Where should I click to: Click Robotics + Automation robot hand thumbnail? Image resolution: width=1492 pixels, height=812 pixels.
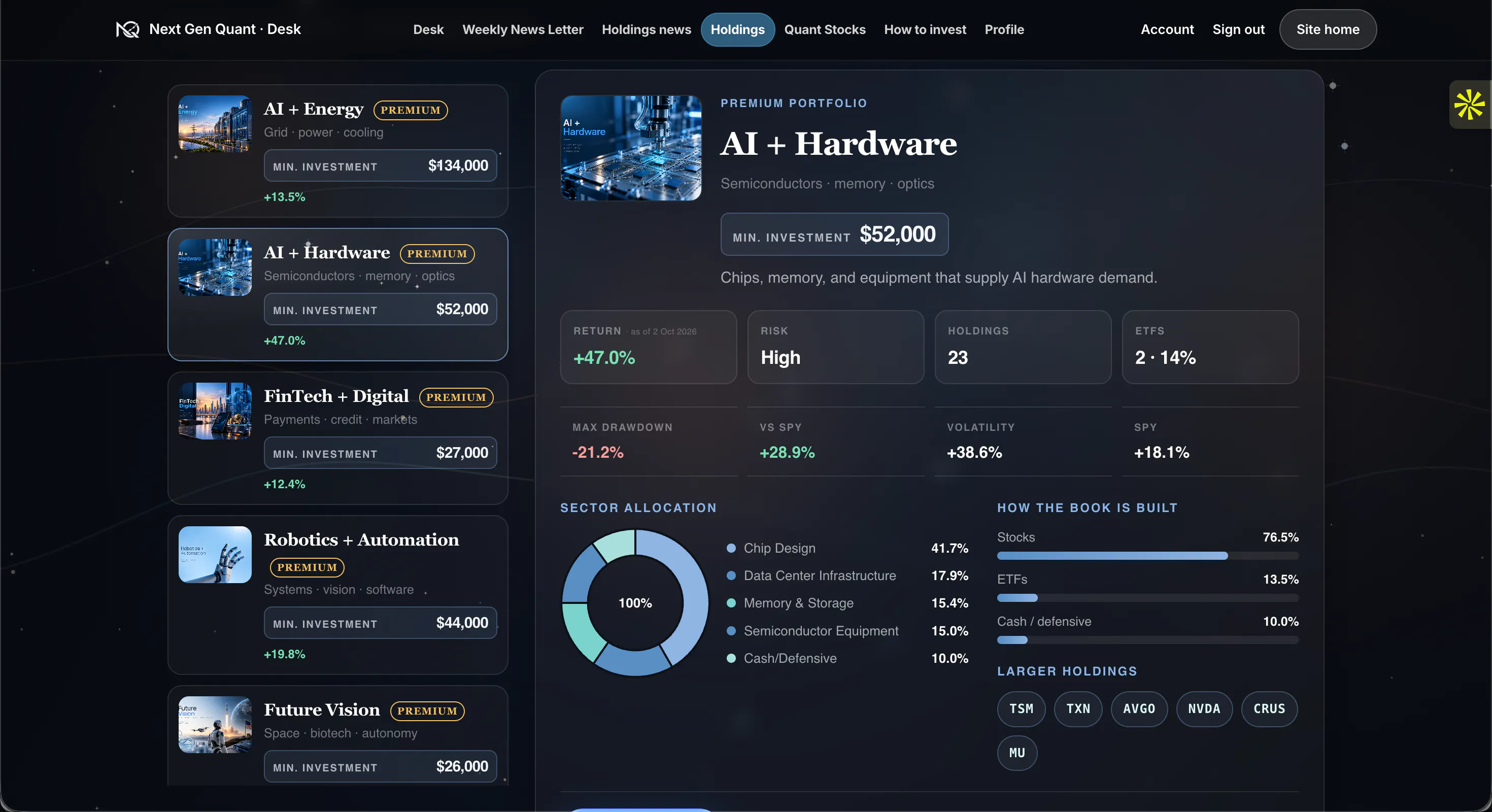(x=215, y=554)
